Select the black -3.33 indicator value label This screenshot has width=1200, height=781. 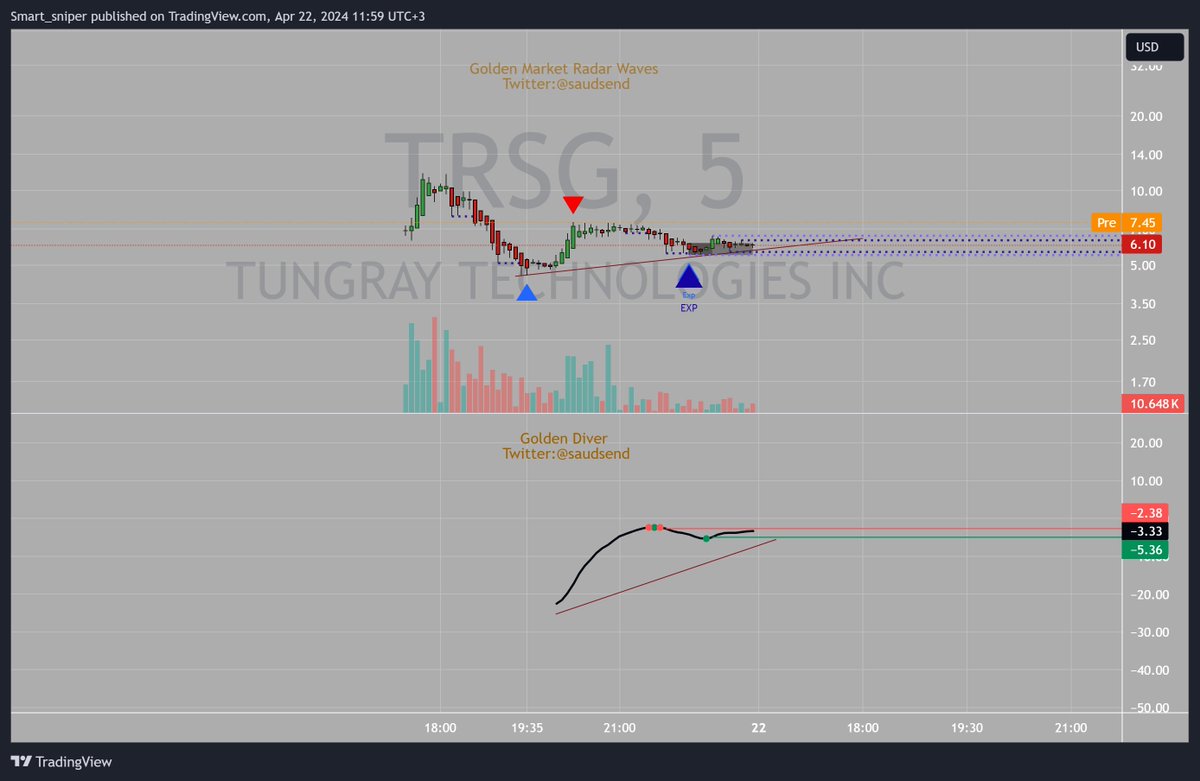tap(1143, 531)
